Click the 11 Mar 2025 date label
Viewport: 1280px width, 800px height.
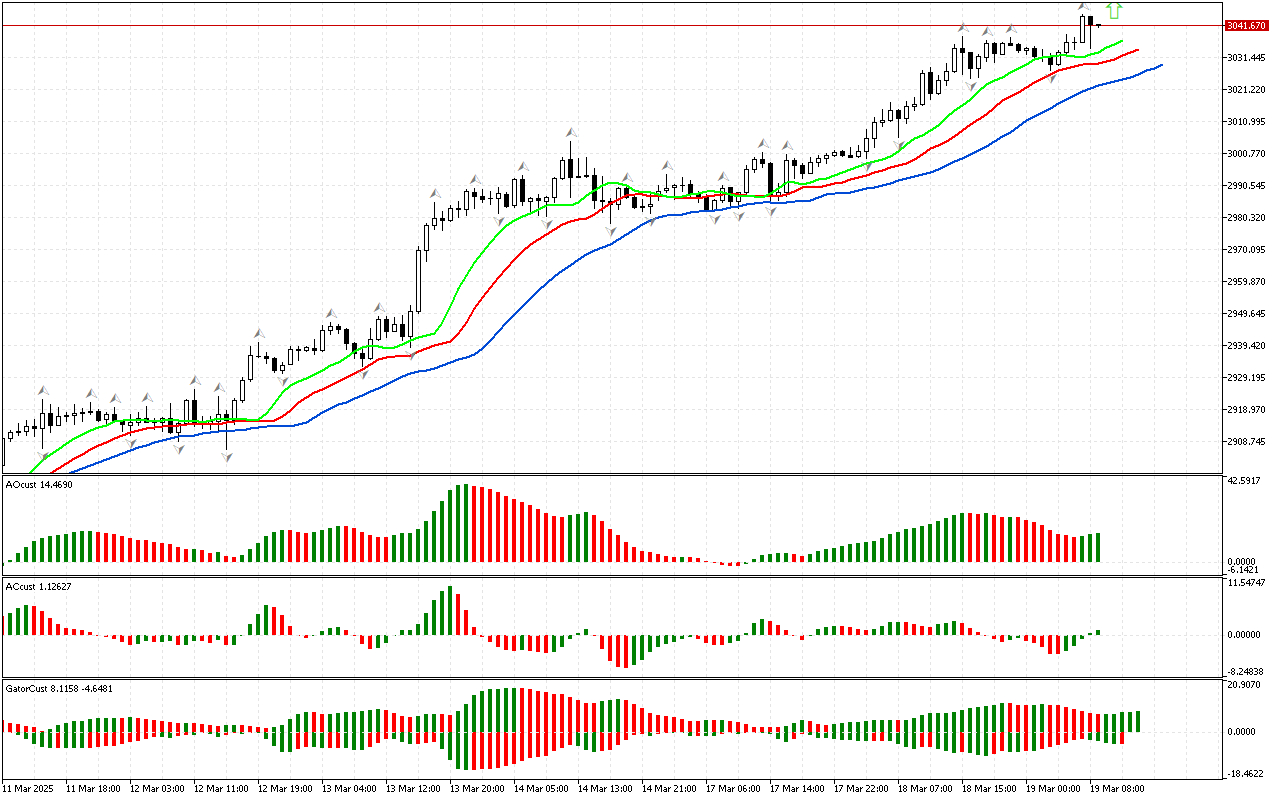click(x=30, y=788)
